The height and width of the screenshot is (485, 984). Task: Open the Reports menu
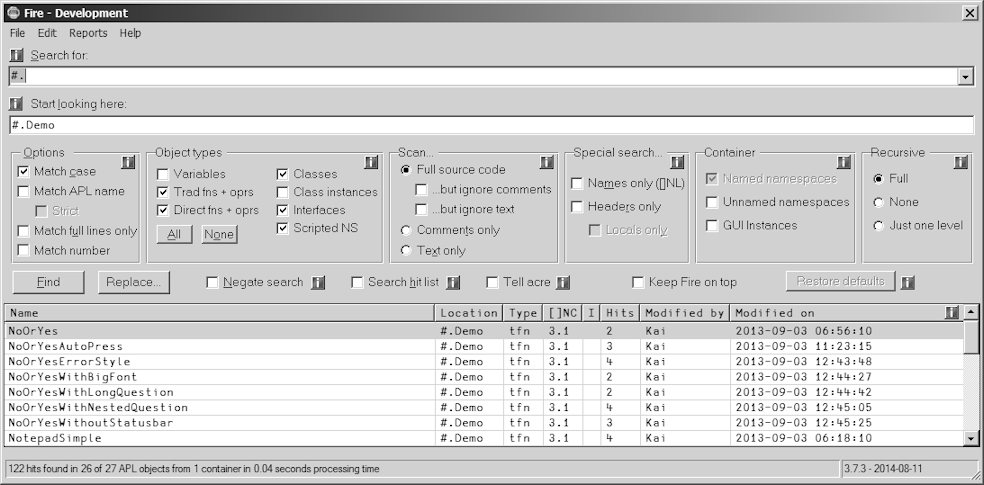[88, 33]
